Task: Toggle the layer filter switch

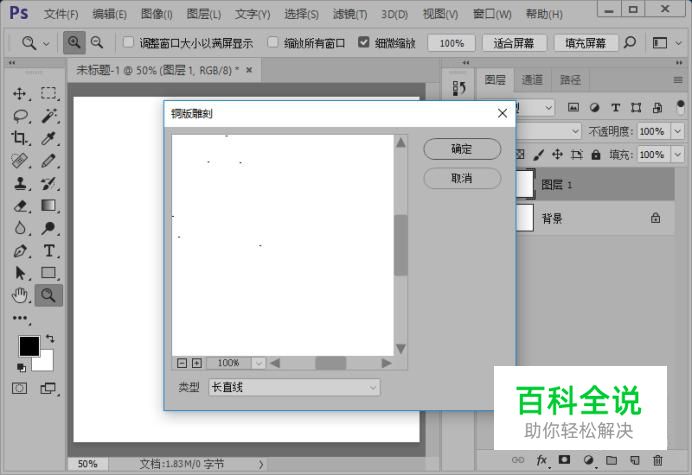Action: pos(681,107)
